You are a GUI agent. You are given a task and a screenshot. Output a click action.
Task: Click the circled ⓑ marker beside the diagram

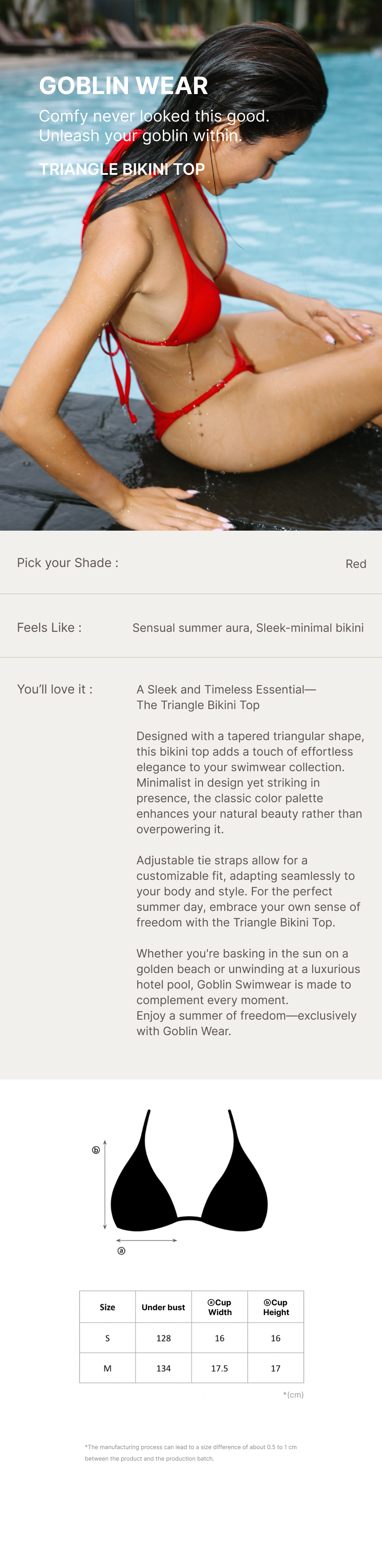click(95, 1150)
